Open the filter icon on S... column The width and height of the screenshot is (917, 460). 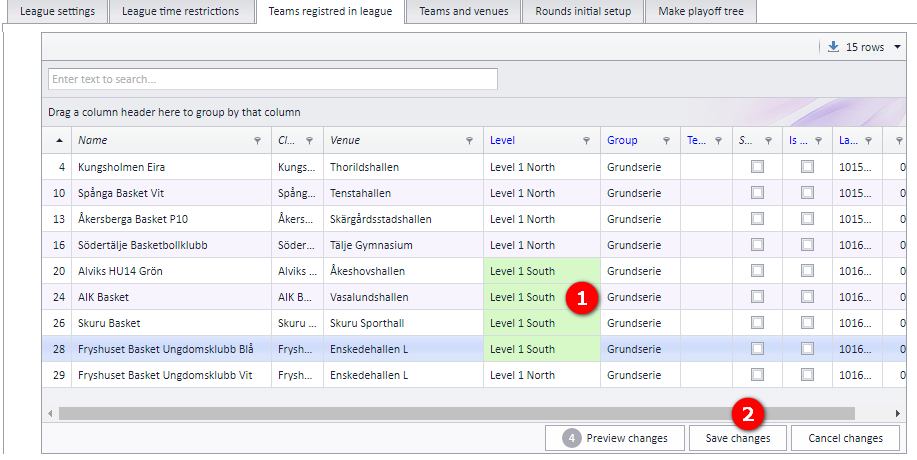768,141
